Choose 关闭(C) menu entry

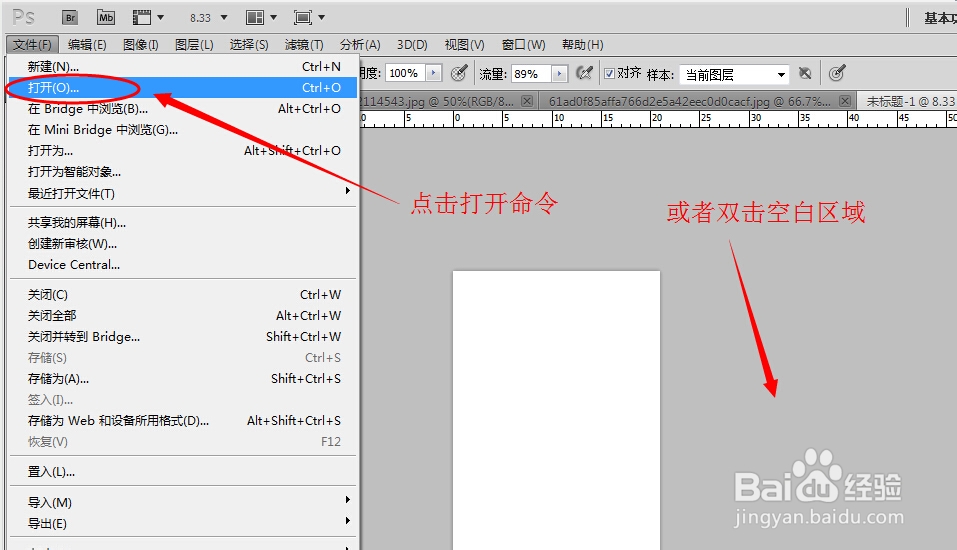tap(183, 295)
